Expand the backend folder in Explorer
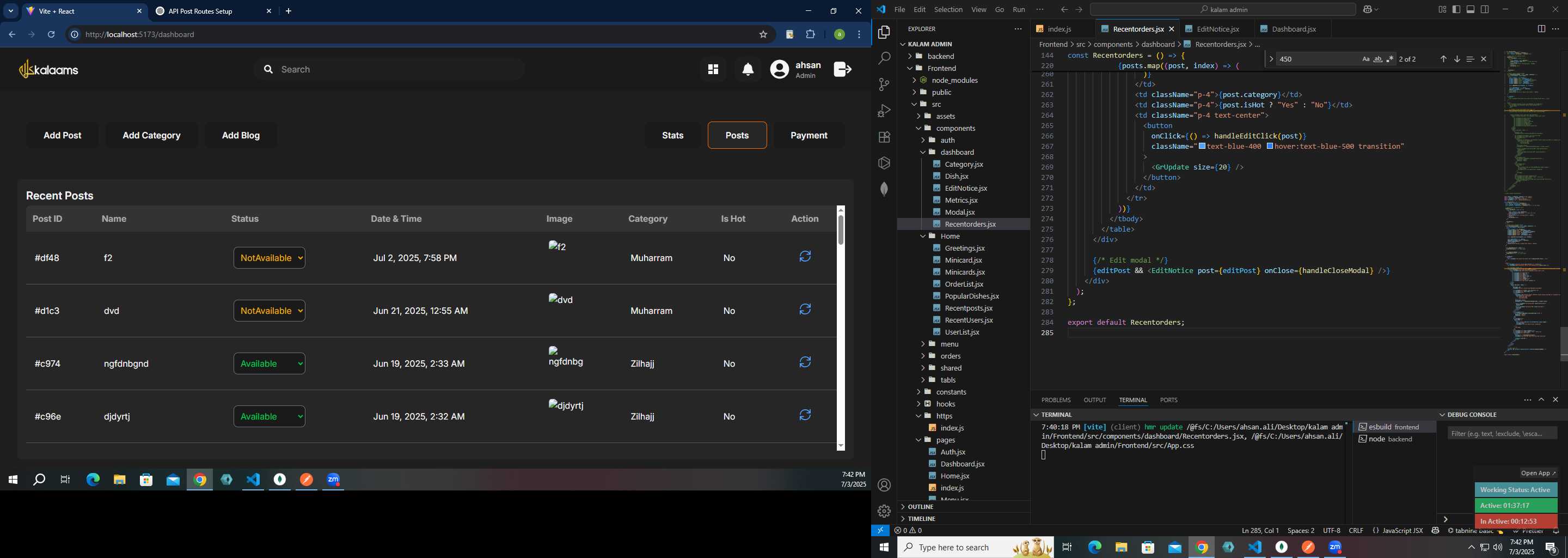 (x=964, y=56)
